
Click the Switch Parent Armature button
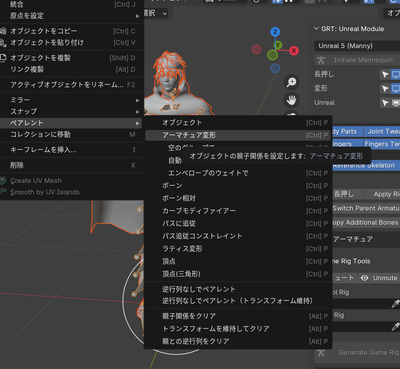366,208
